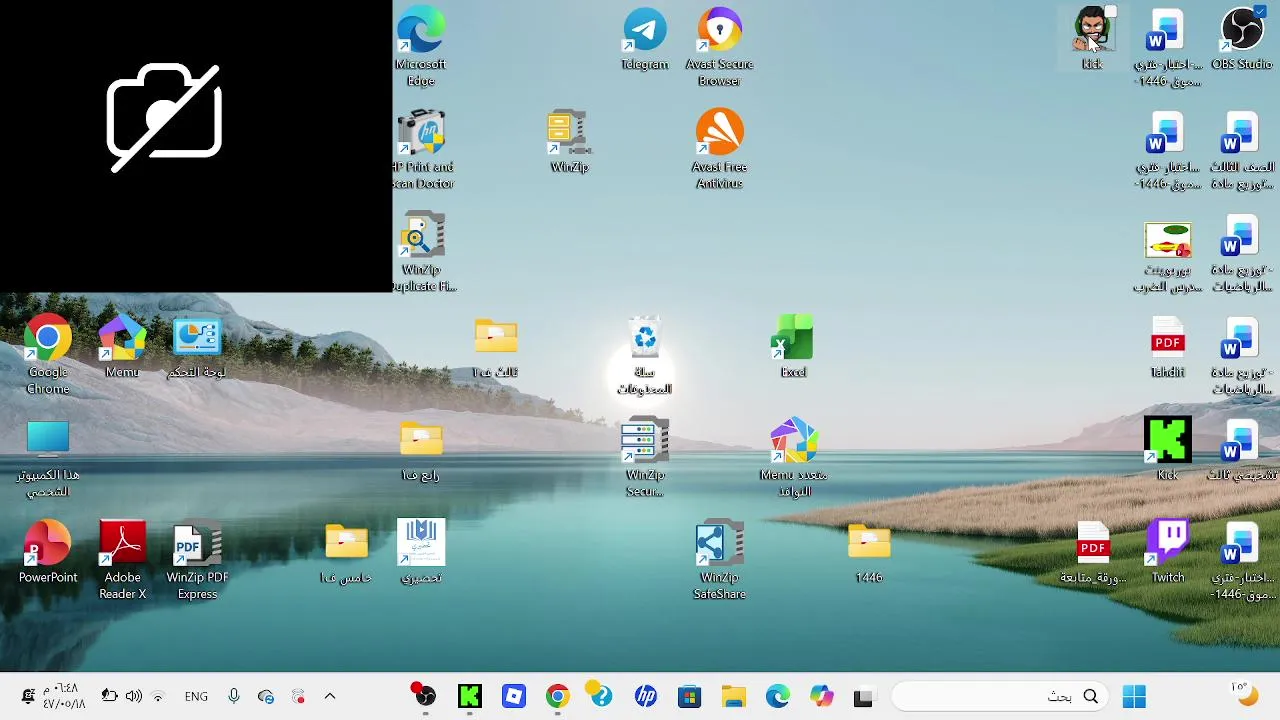1280x720 pixels.
Task: Select the ثالث ف١ folder
Action: (496, 346)
